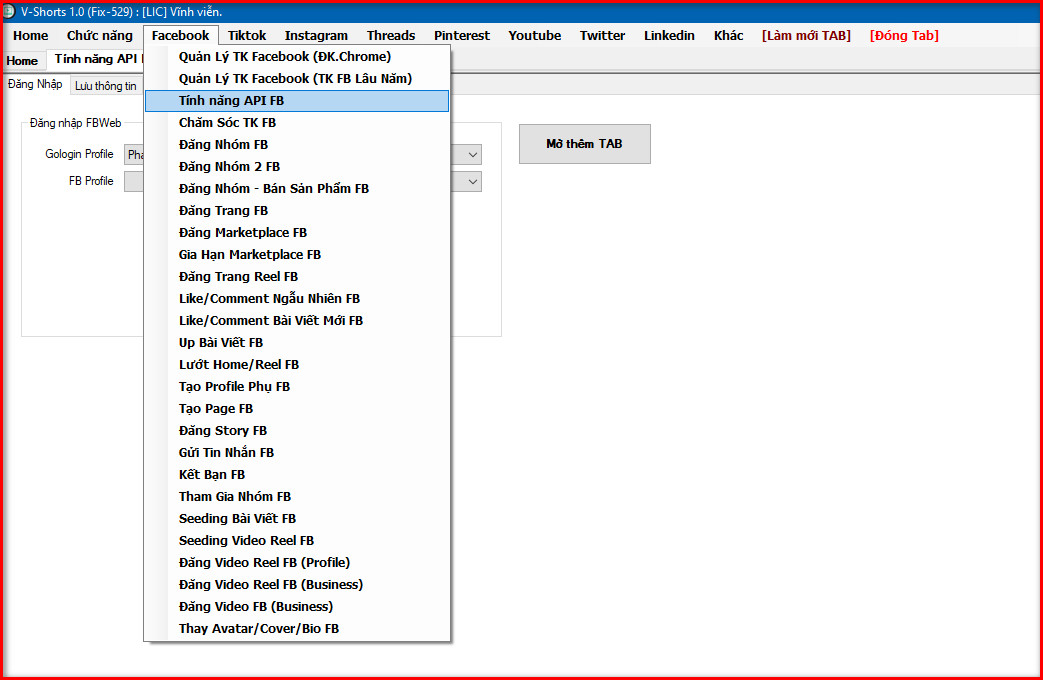Open the Khác menu

coord(728,35)
